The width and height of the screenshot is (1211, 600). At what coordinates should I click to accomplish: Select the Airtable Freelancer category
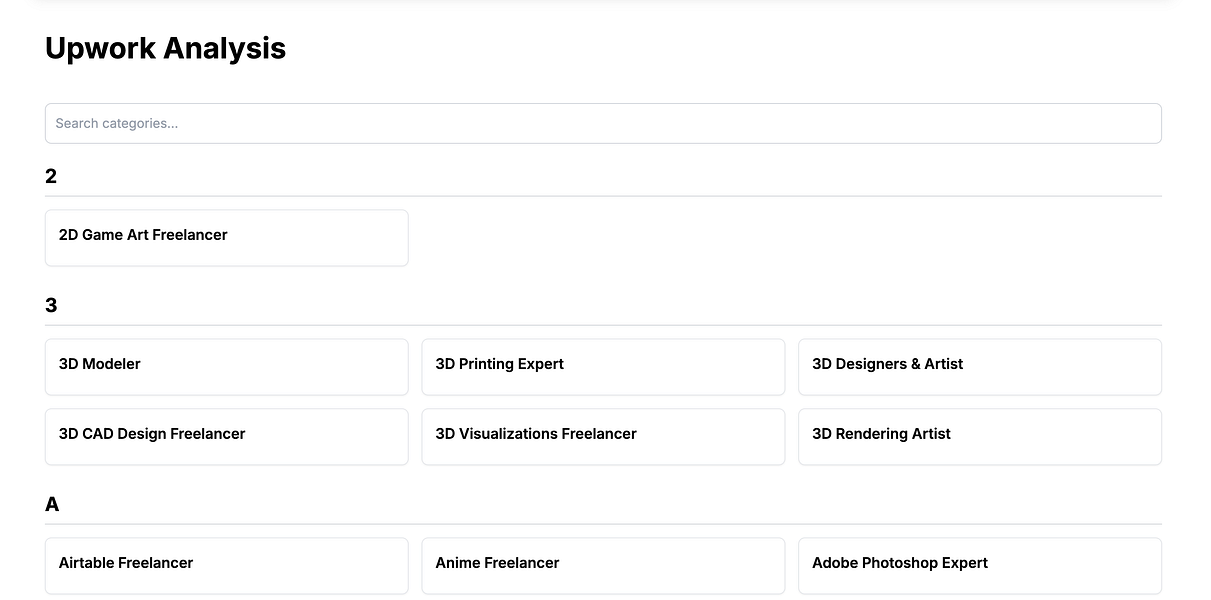(x=227, y=565)
